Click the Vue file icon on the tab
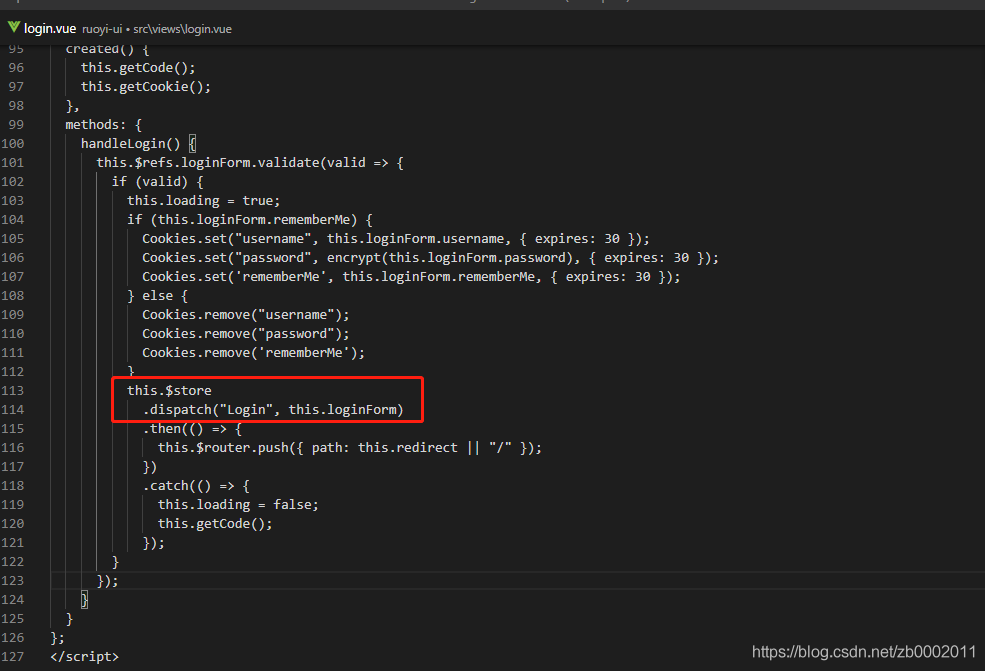Viewport: 985px width, 671px height. (x=14, y=27)
